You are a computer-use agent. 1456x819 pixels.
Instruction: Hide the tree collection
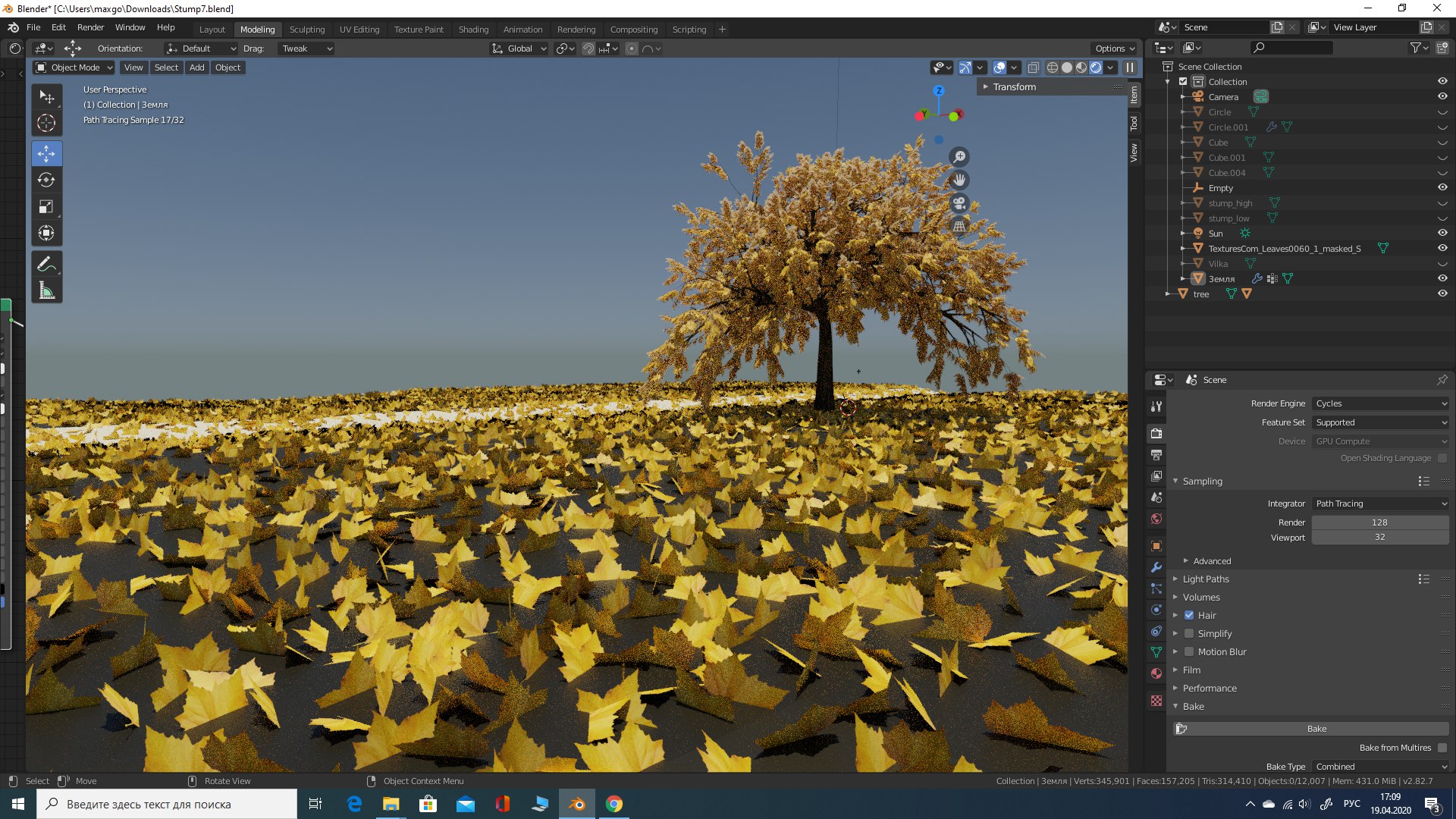click(1442, 293)
